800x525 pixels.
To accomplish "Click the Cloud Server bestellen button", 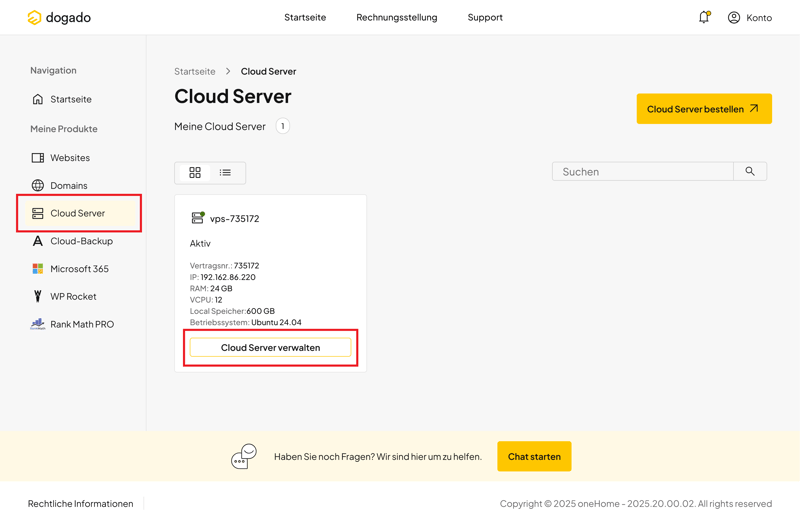I will click(703, 109).
